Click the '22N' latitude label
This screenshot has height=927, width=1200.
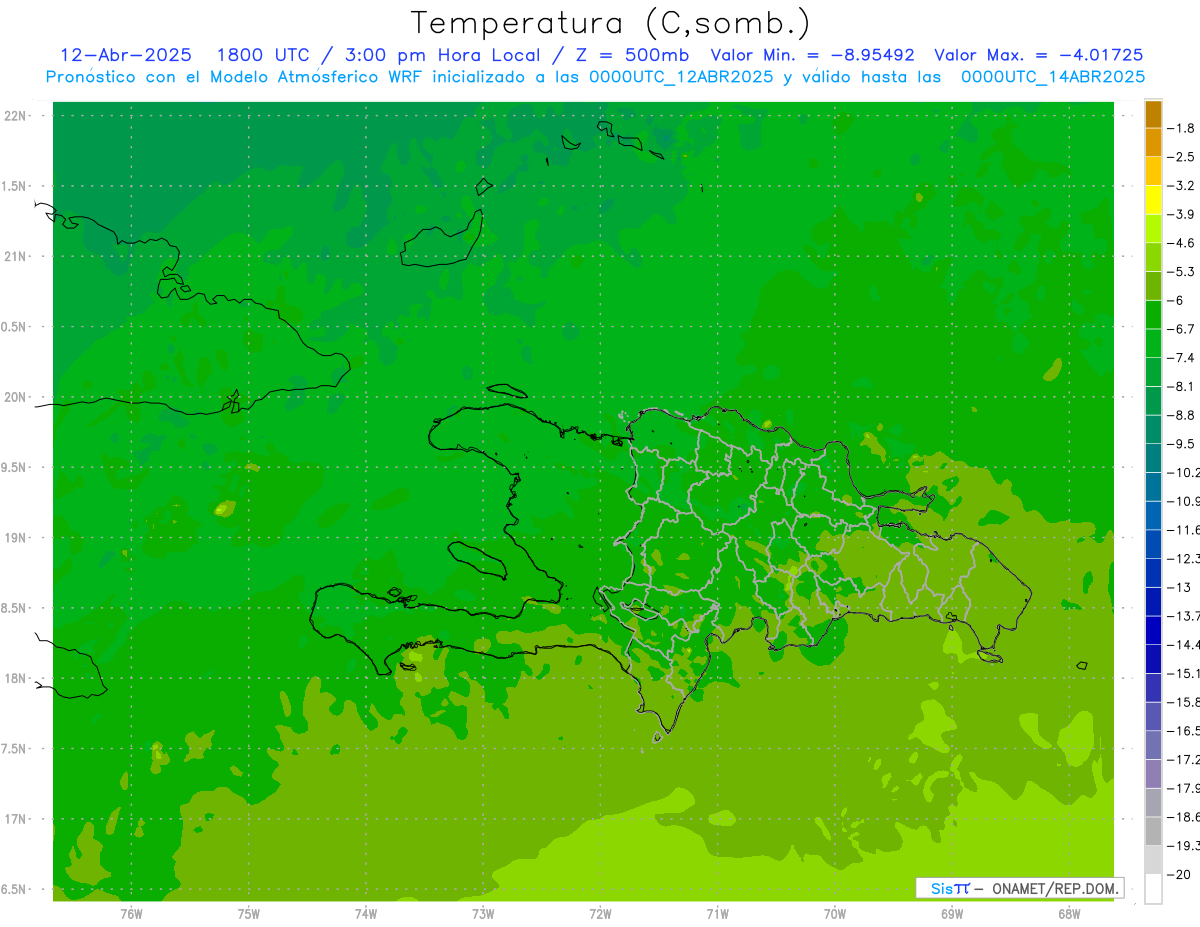(16, 116)
